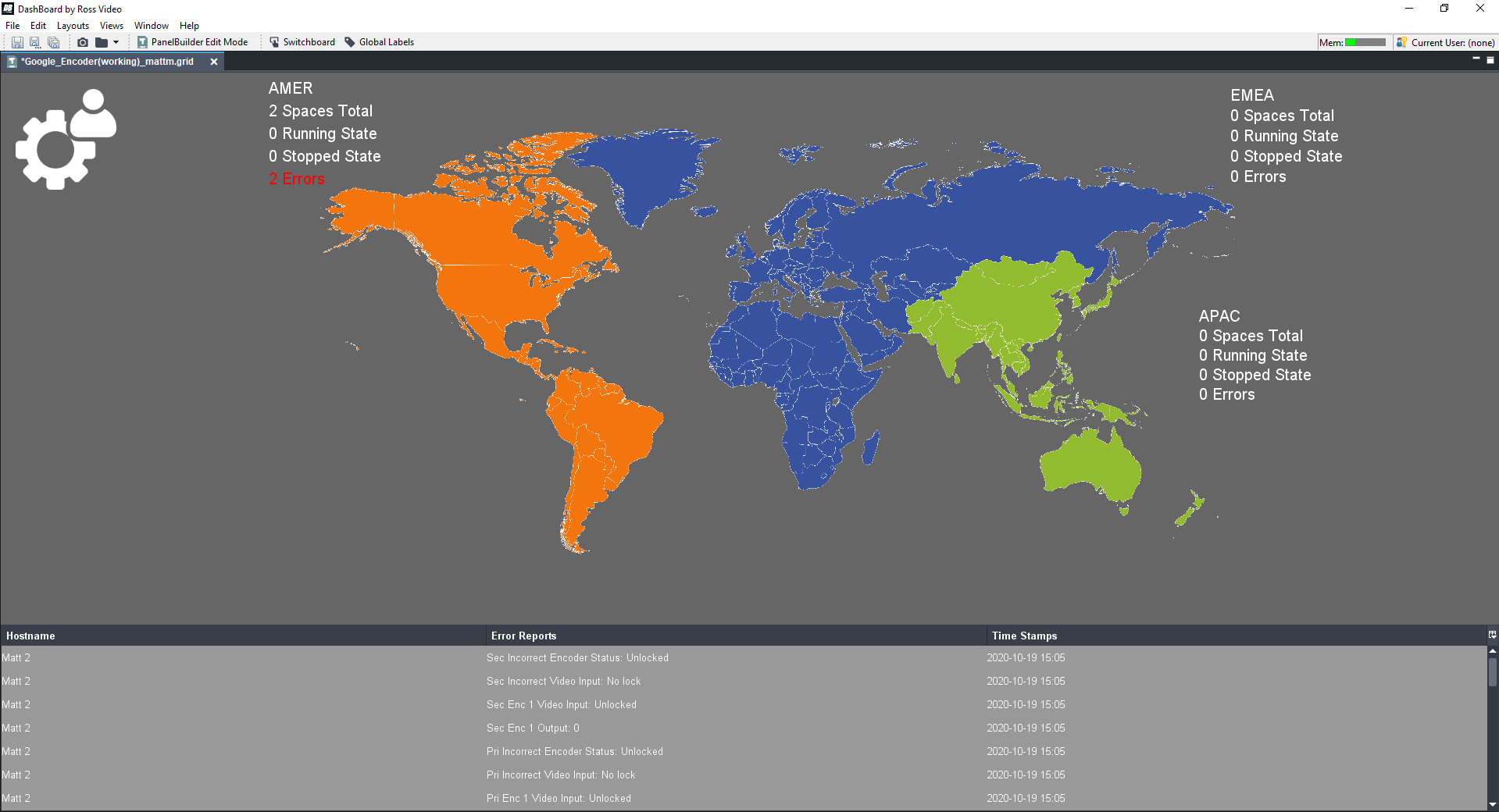The image size is (1499, 812).
Task: Click the folder icon in toolbar
Action: pos(102,42)
